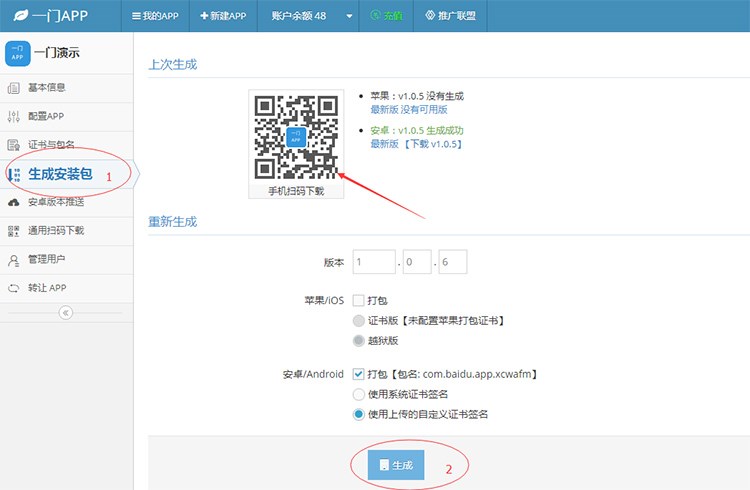Viewport: 750px width, 490px height.
Task: Click the 账户余额 48 item
Action: coord(299,16)
